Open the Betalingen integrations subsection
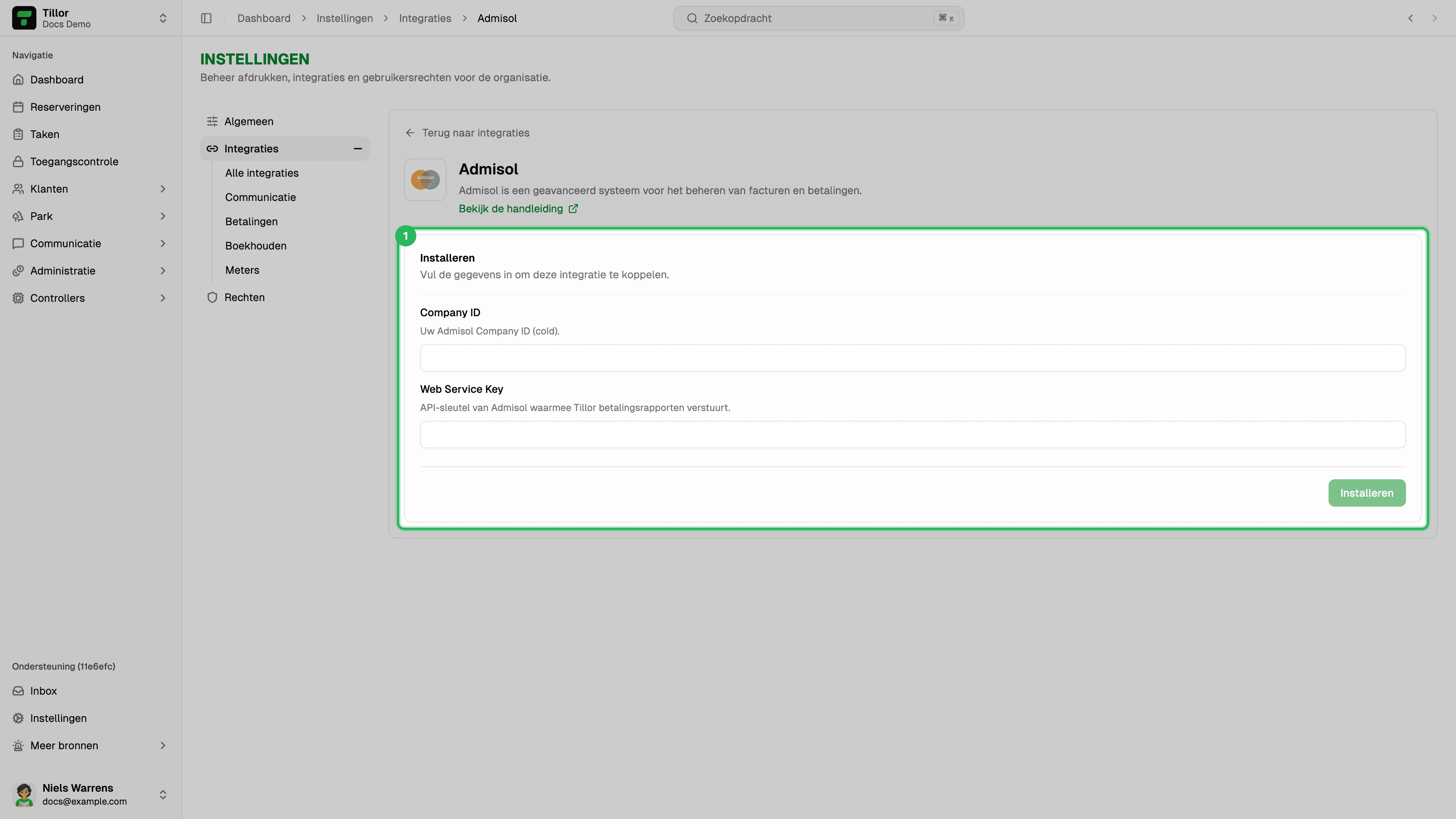The height and width of the screenshot is (819, 1456). [251, 221]
